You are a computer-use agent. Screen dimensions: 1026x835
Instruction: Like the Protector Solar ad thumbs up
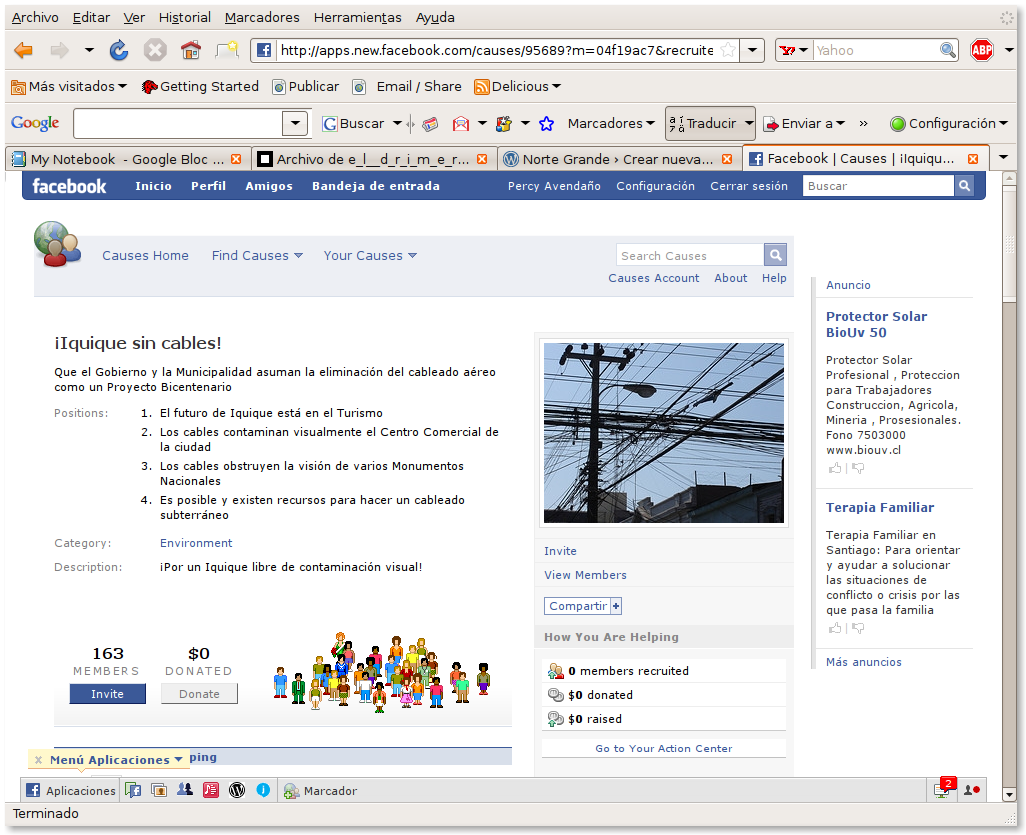[x=835, y=468]
